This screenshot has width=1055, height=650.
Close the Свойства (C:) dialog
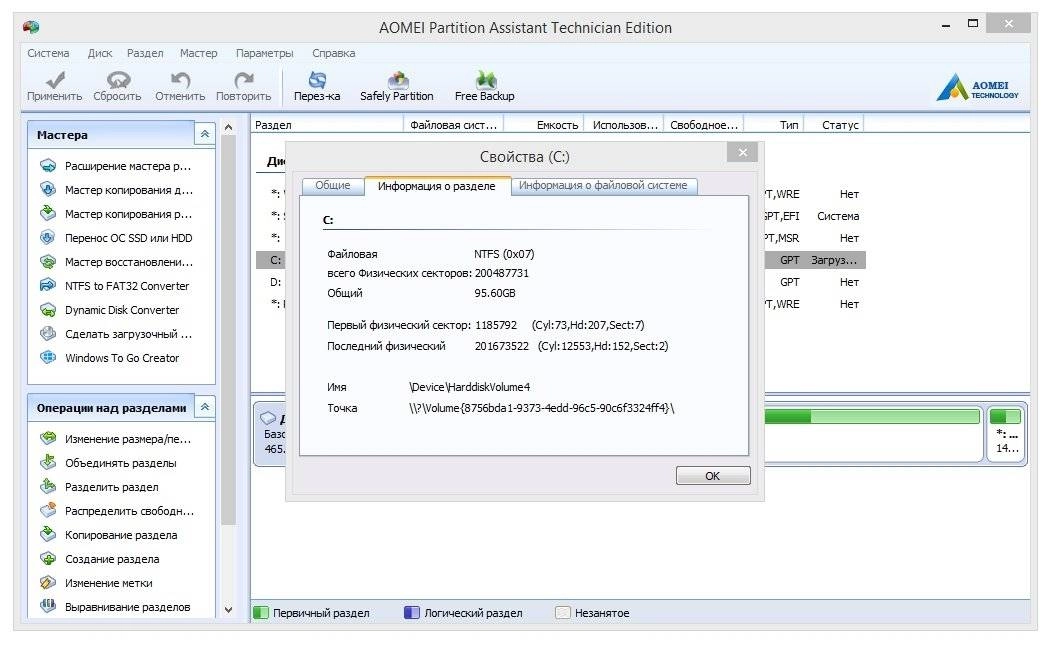[x=742, y=153]
